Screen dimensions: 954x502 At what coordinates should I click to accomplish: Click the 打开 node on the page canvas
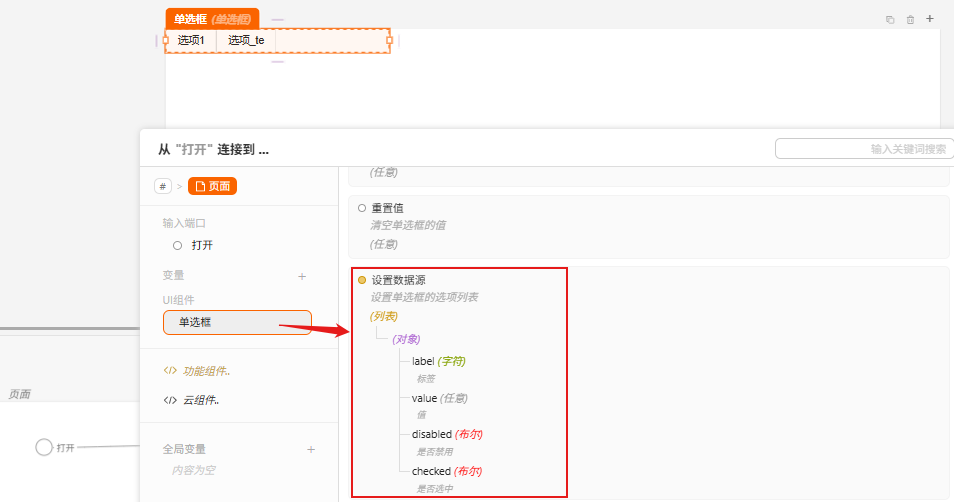pos(44,447)
